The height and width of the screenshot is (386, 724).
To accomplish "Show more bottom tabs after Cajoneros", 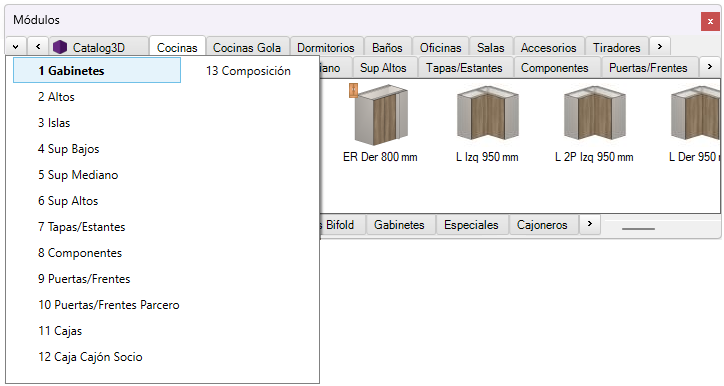I will (590, 224).
